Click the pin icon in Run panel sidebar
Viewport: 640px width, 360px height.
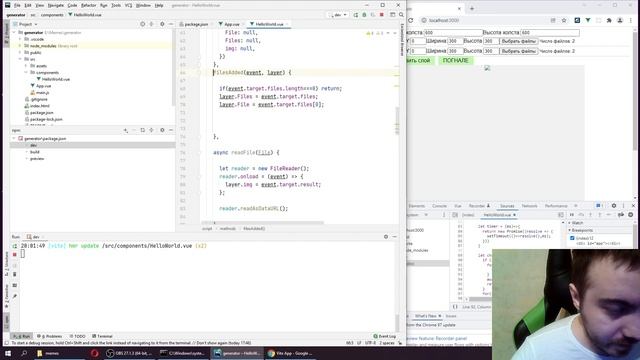tap(15, 296)
